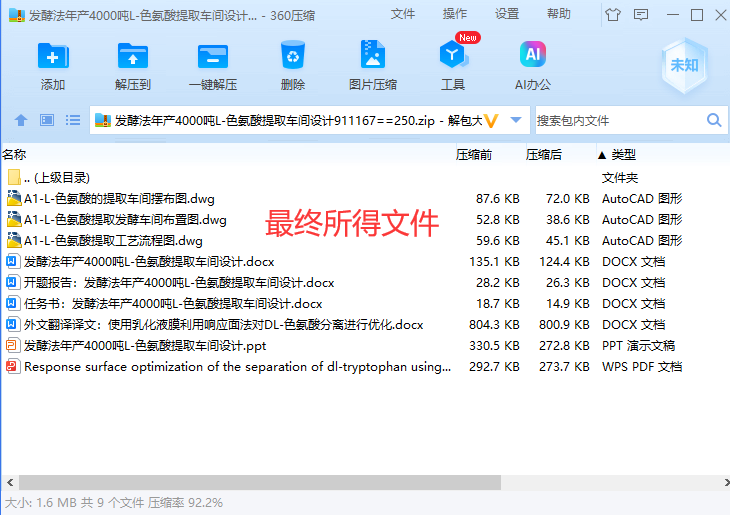Click the WPS PDF 文档 type cell
The height and width of the screenshot is (515, 730).
pyautogui.click(x=642, y=366)
